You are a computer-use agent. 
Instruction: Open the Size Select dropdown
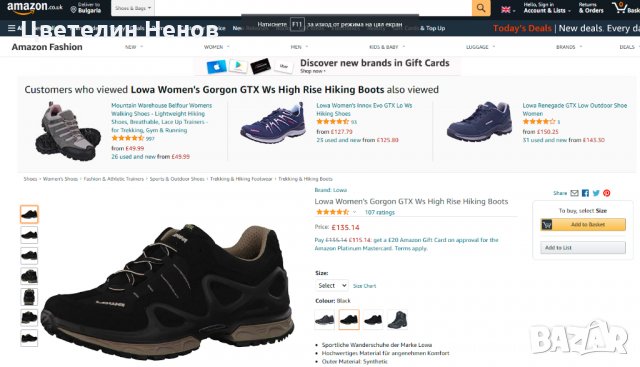331,285
